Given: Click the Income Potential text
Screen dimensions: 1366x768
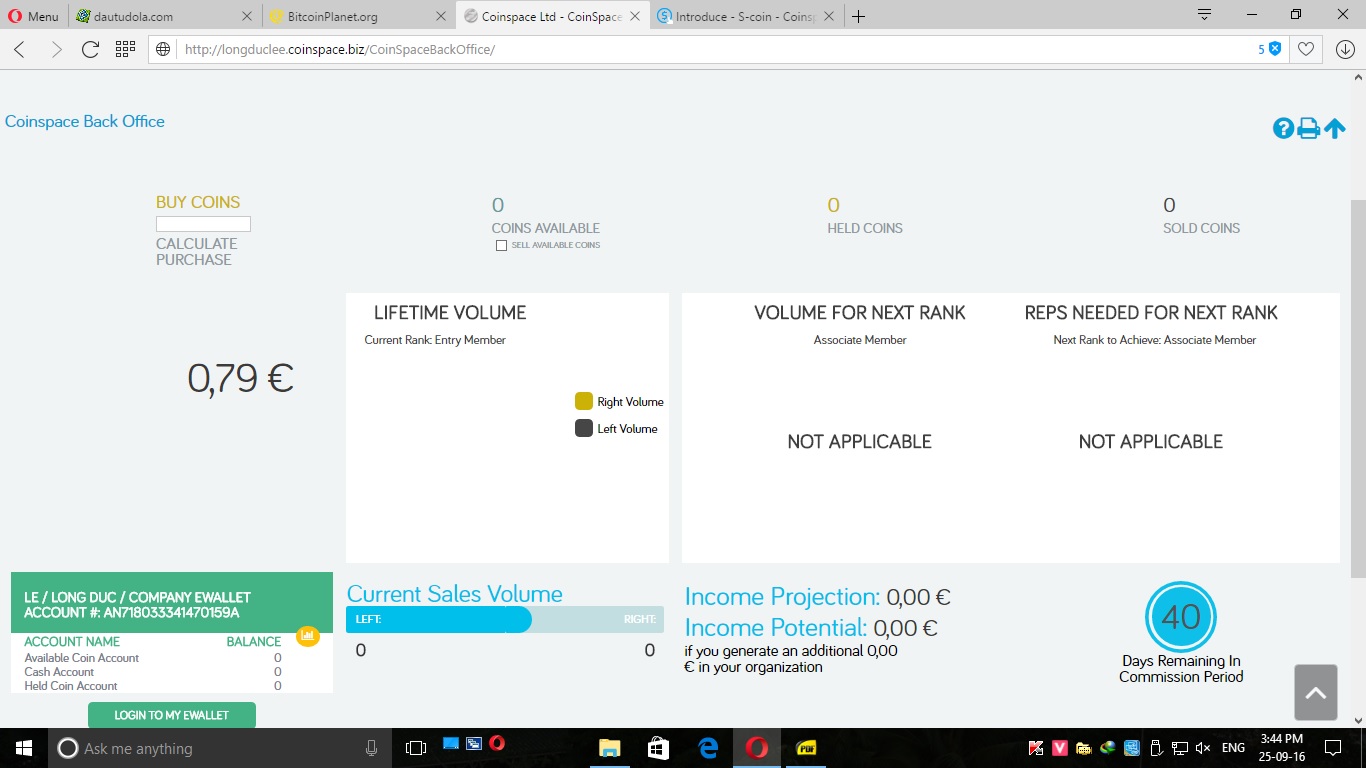Looking at the screenshot, I should (811, 628).
